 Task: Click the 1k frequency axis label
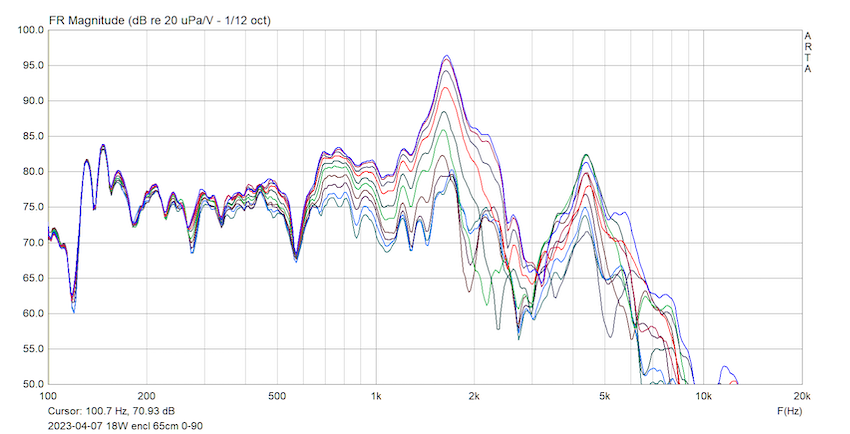376,395
